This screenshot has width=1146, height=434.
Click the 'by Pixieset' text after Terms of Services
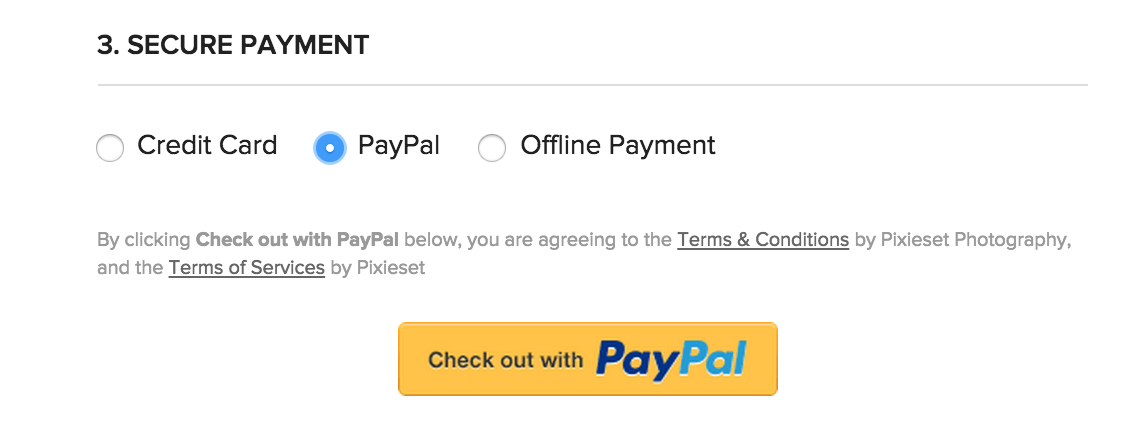tap(377, 268)
